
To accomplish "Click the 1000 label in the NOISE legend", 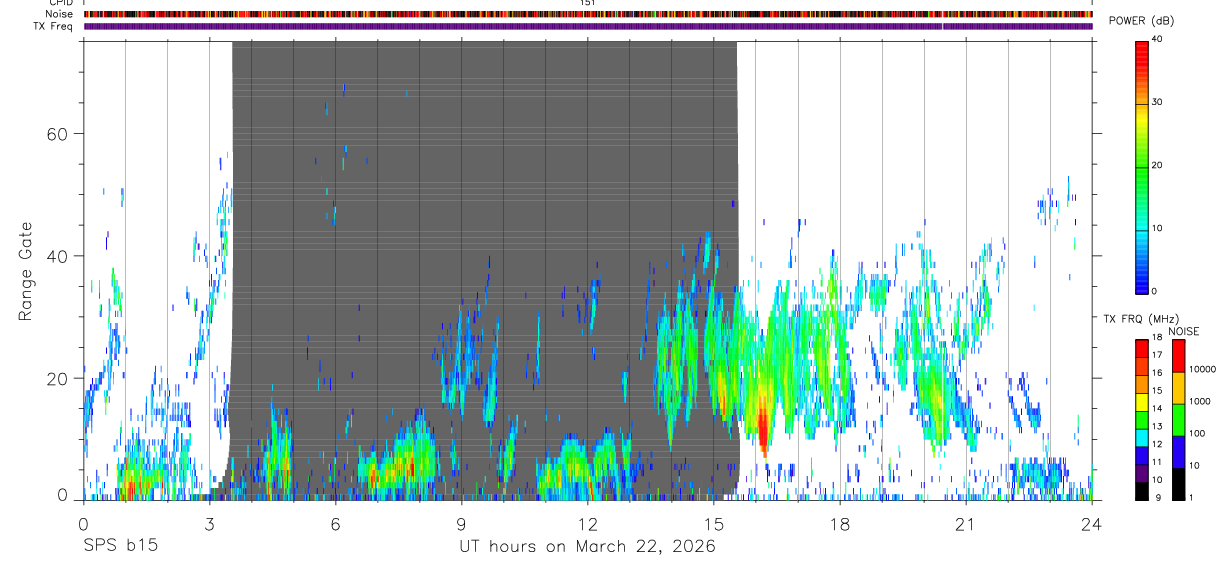I will [x=1200, y=401].
